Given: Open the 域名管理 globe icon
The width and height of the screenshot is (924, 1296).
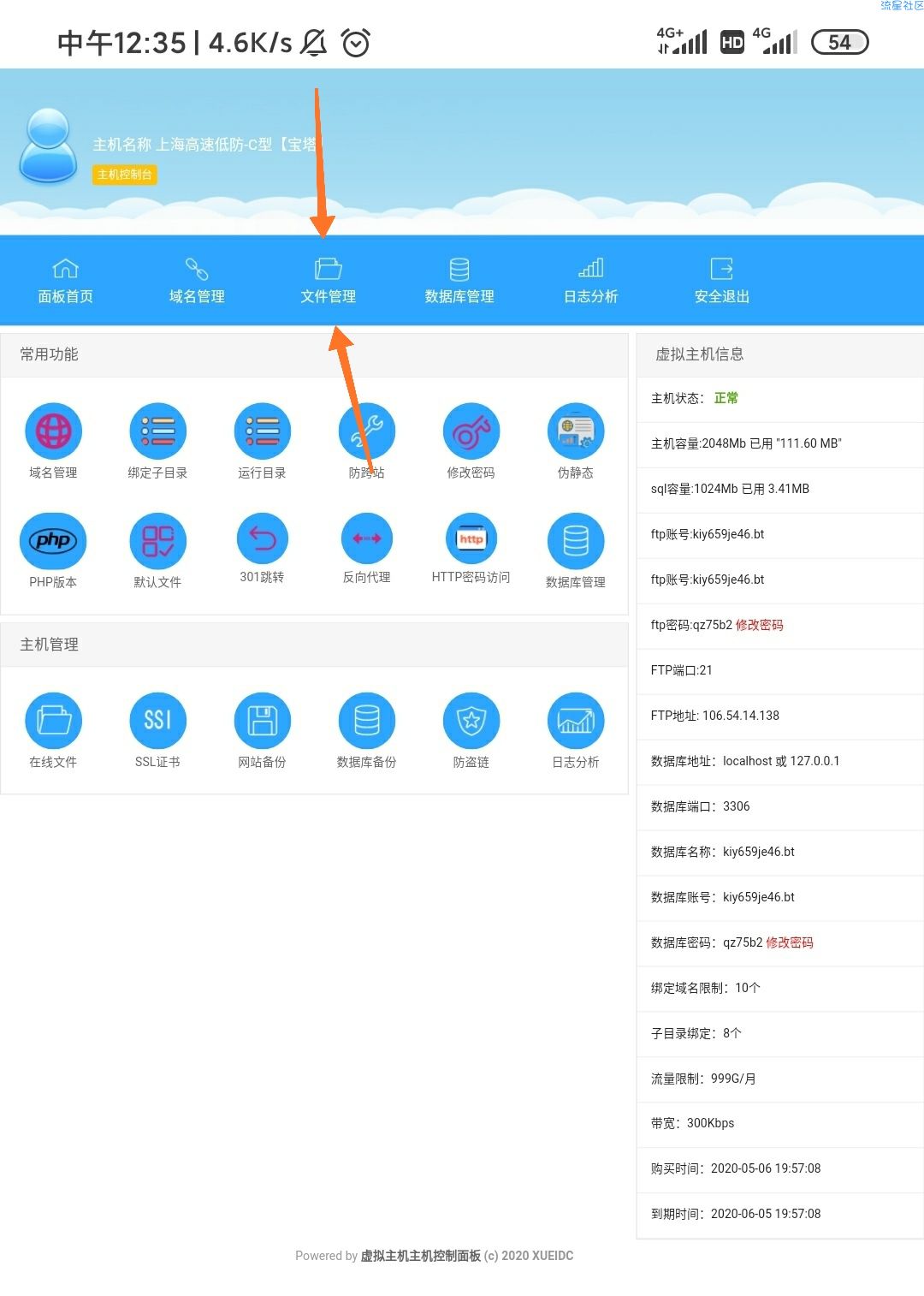Looking at the screenshot, I should [53, 431].
